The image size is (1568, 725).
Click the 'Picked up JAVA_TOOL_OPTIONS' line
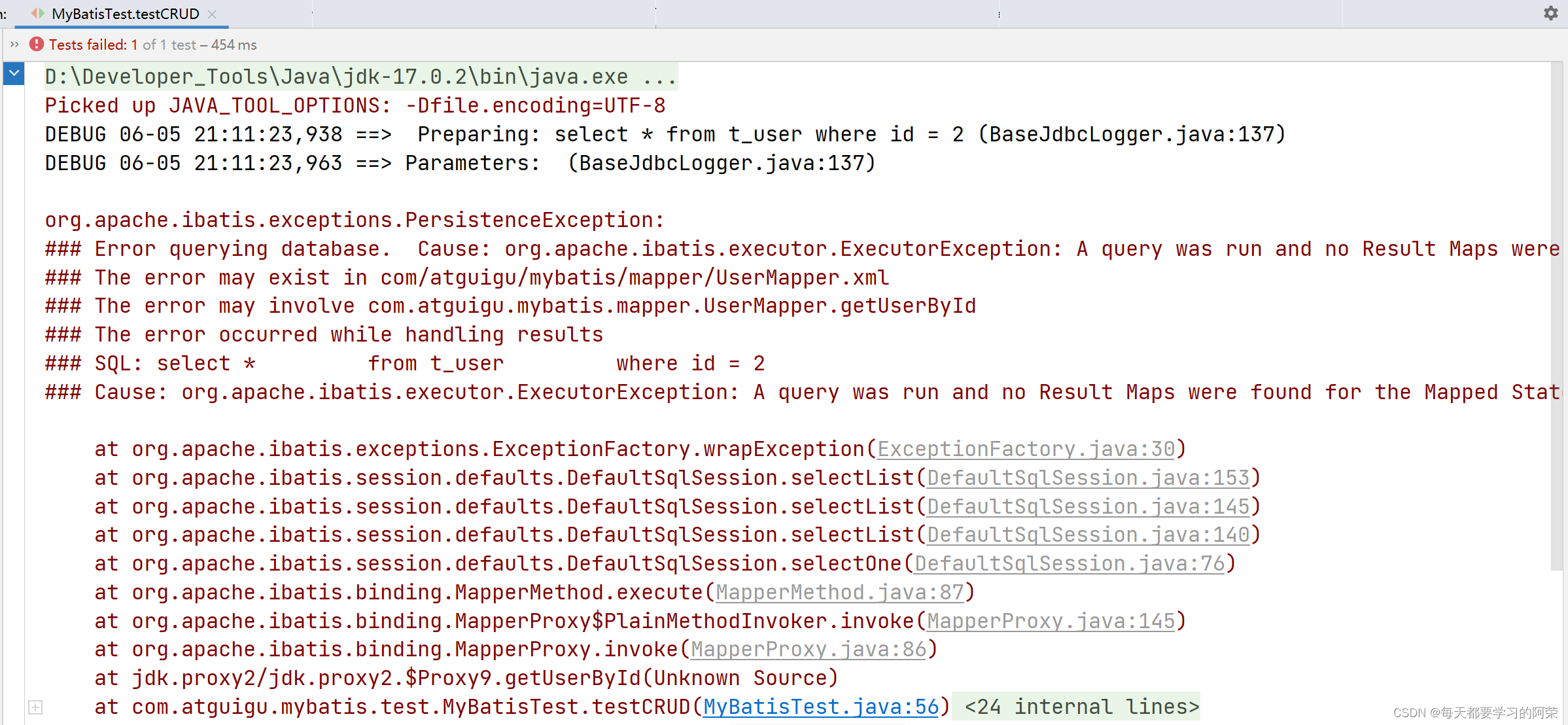click(x=355, y=105)
